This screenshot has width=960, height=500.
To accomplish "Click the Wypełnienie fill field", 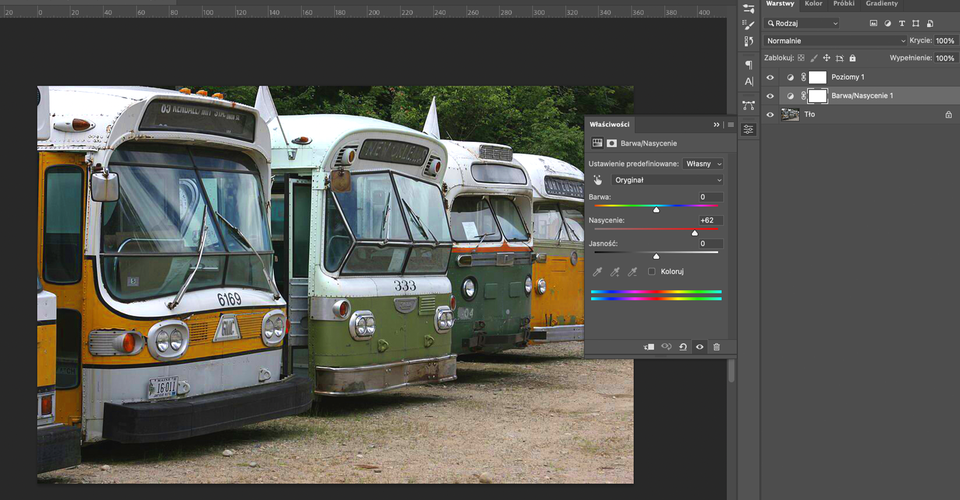I will point(945,58).
